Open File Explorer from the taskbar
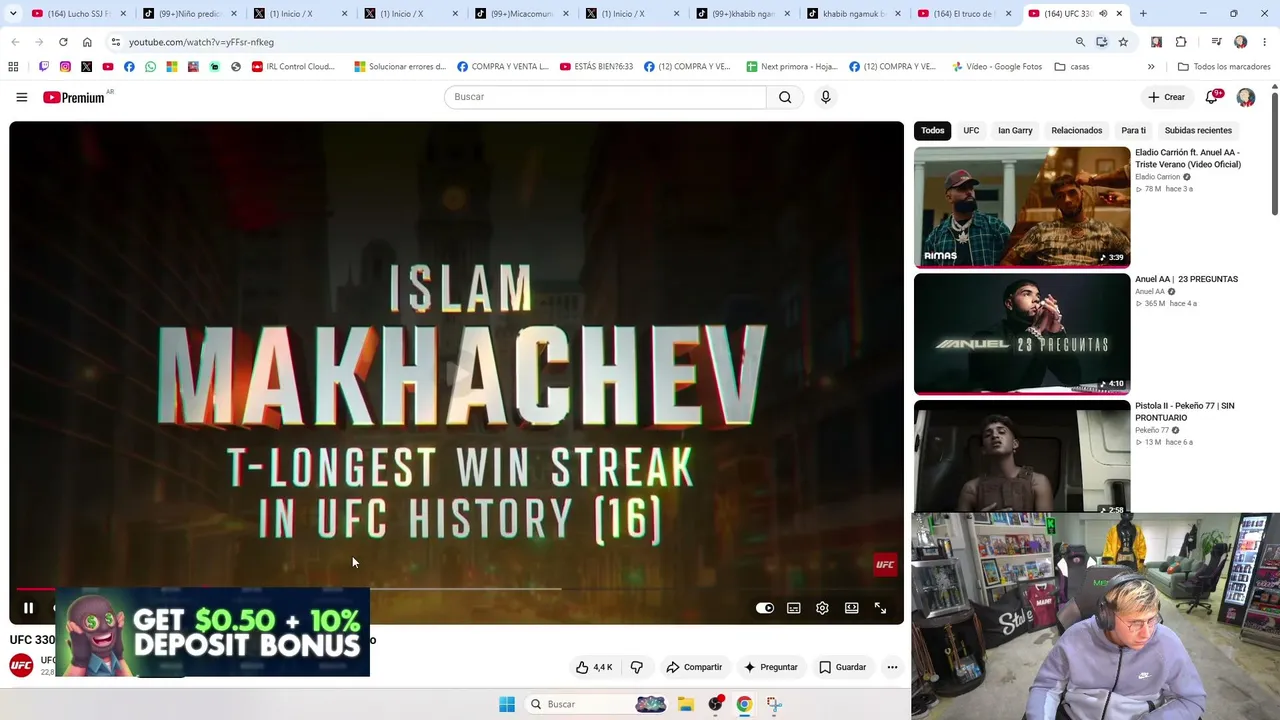Screen dimensions: 1280x720 click(x=686, y=704)
